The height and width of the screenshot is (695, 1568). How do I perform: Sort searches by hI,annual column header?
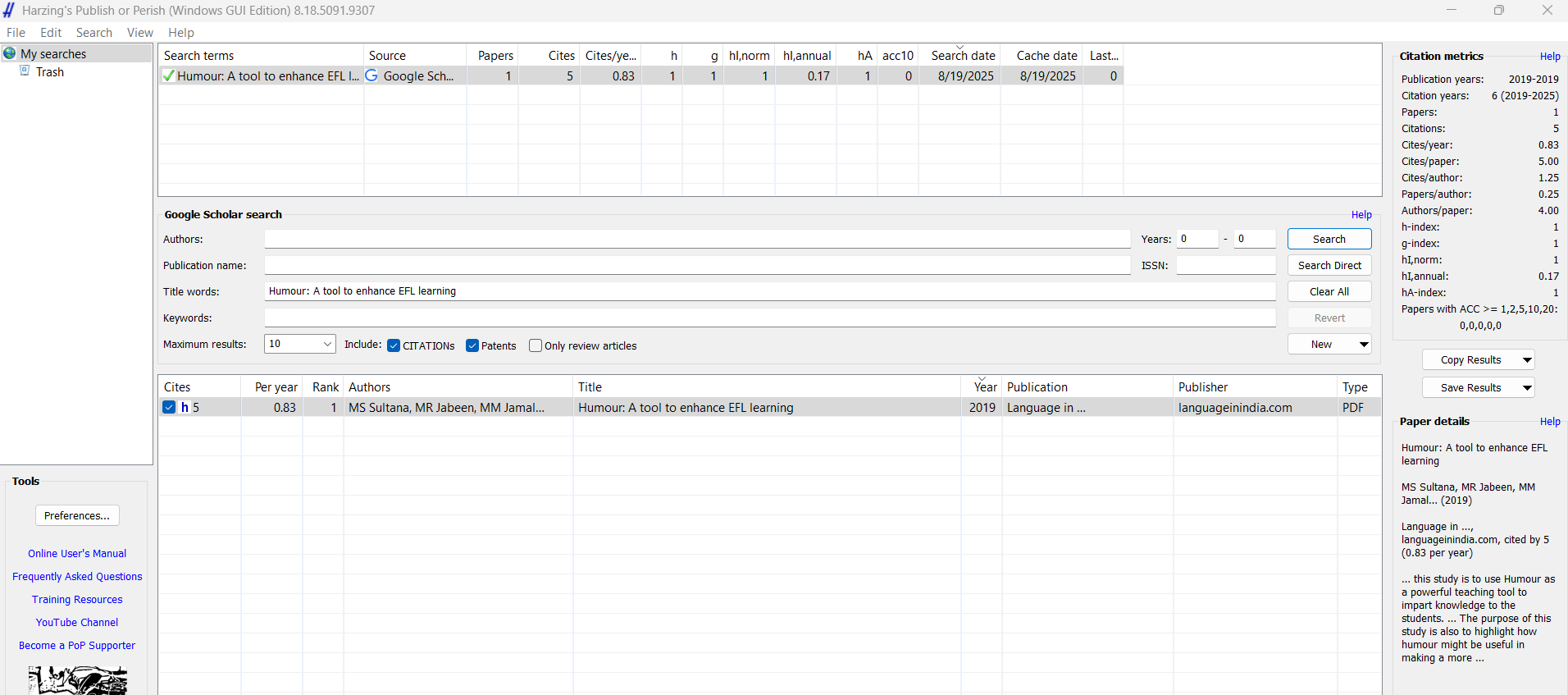click(x=806, y=56)
